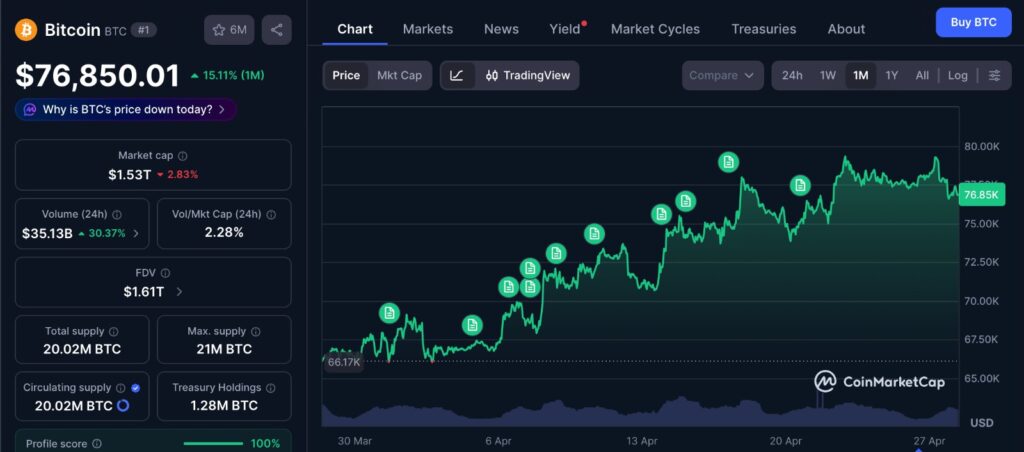Click the Profile score progress bar
The width and height of the screenshot is (1024, 452).
coord(214,444)
